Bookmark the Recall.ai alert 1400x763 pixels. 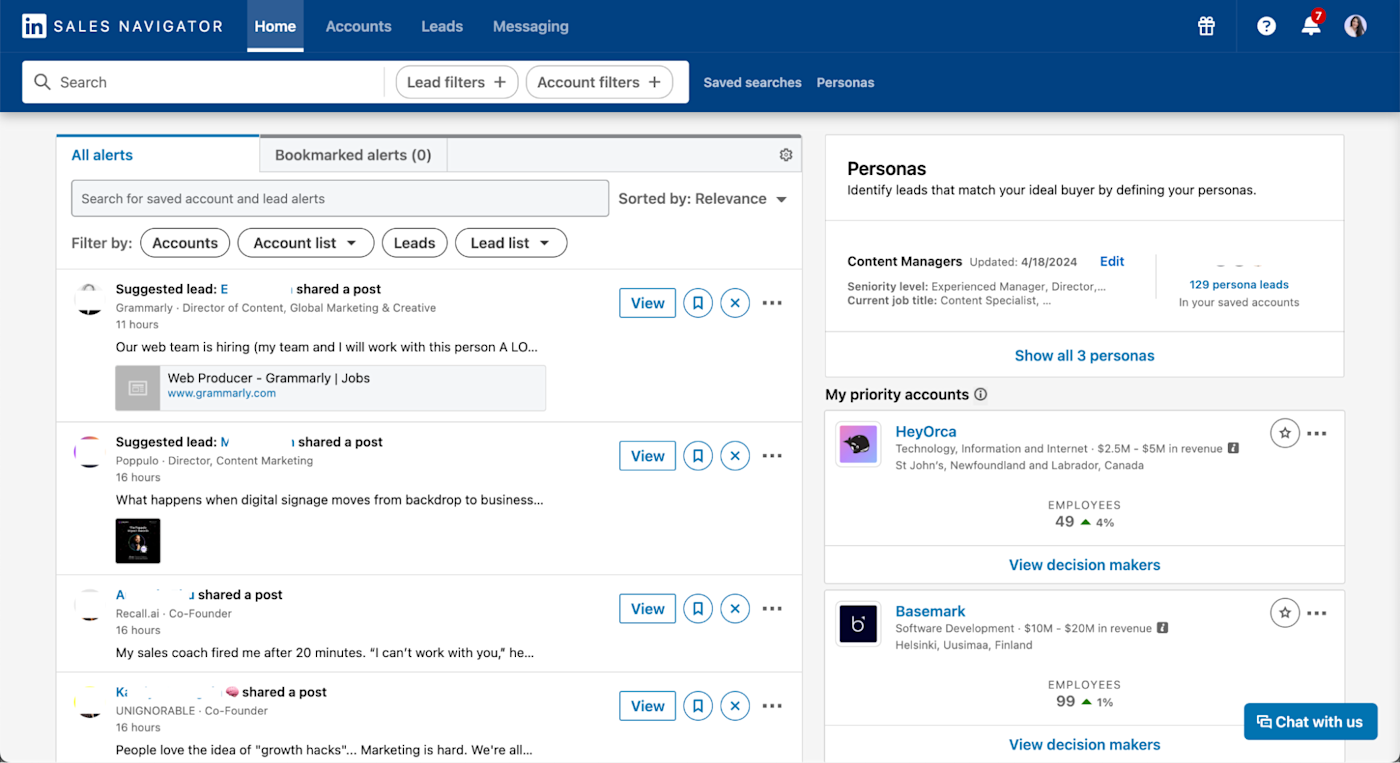698,609
